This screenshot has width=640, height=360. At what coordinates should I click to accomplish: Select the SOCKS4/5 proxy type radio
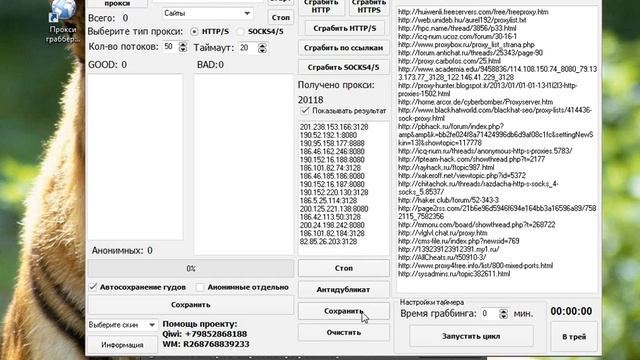point(240,31)
